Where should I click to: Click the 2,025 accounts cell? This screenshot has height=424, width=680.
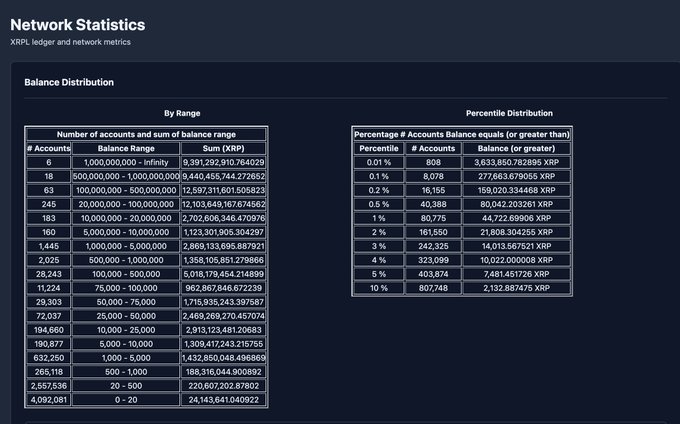click(x=49, y=260)
